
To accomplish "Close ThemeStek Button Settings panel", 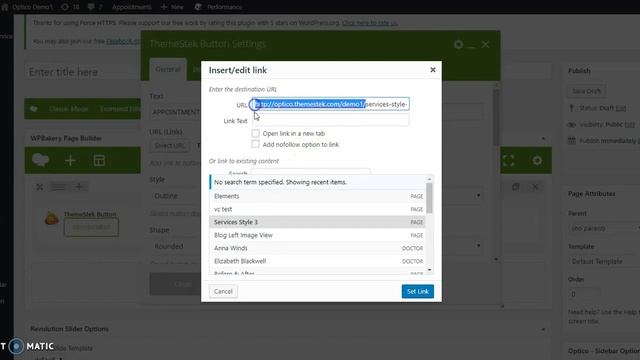I will [x=485, y=44].
